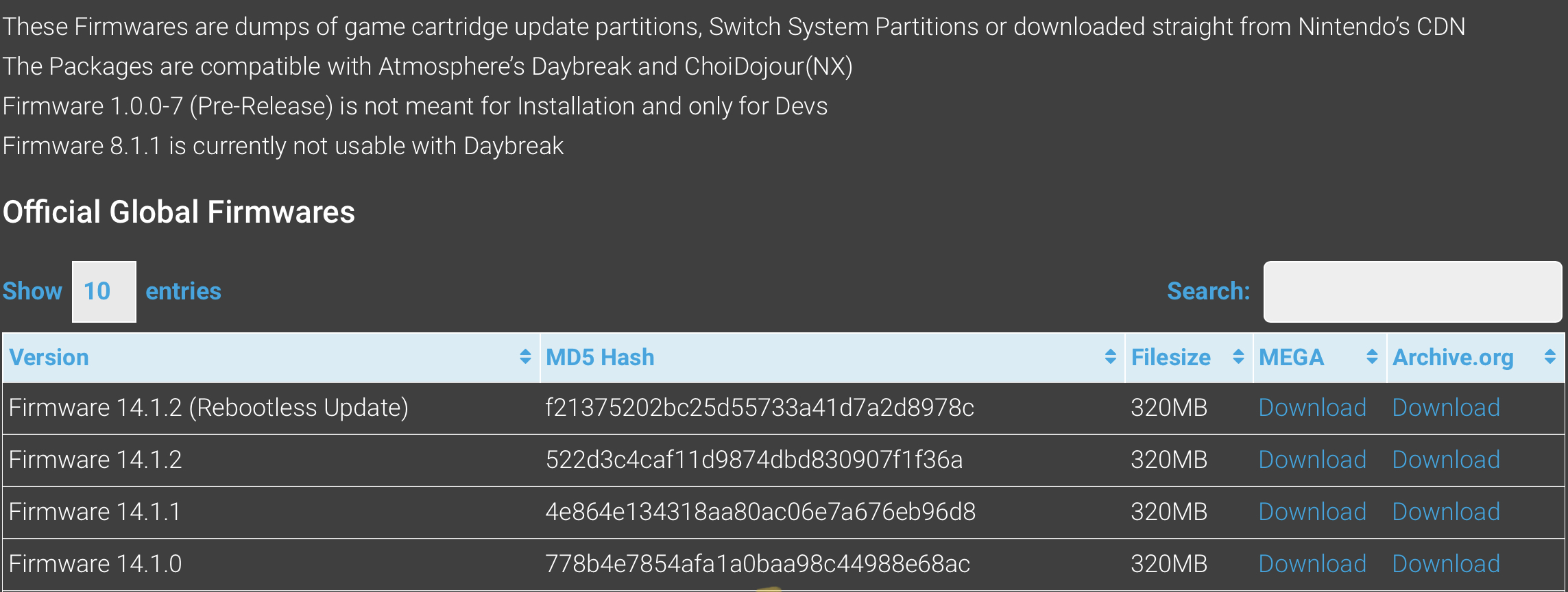1568x592 pixels.
Task: Download Firmware 14.1.0 from MEGA
Action: point(1312,564)
